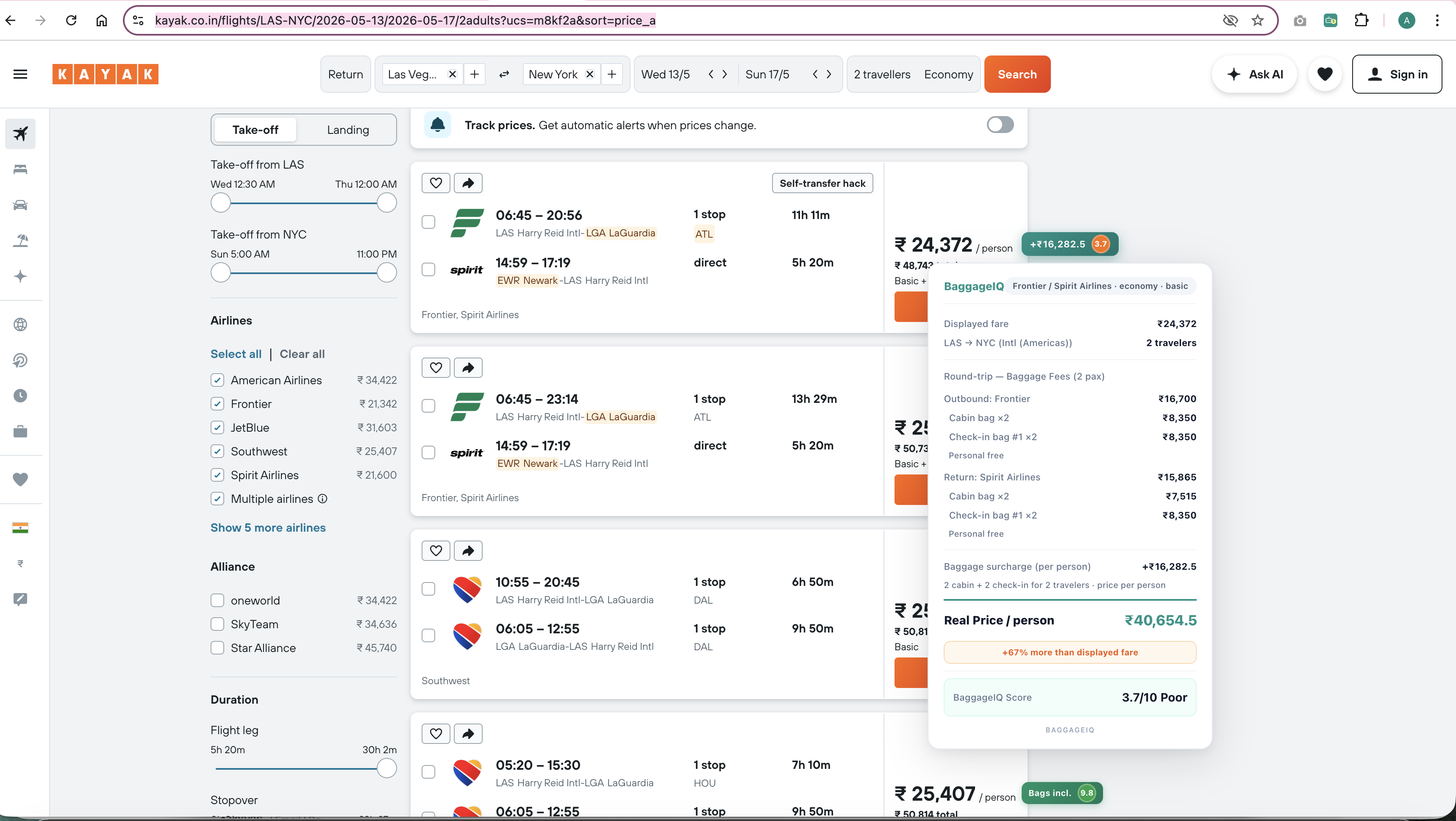Uncheck the JetBlue airline filter
1456x821 pixels.
click(x=218, y=428)
